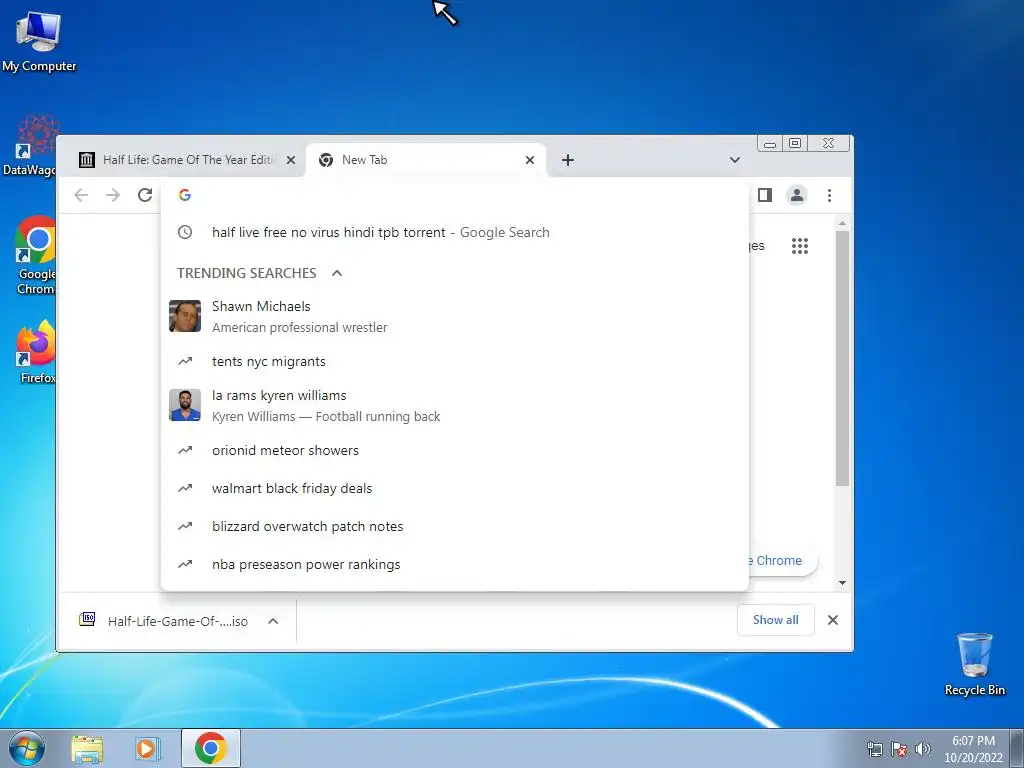
Task: Click the Shawn Michaels thumbnail photo
Action: click(x=185, y=316)
